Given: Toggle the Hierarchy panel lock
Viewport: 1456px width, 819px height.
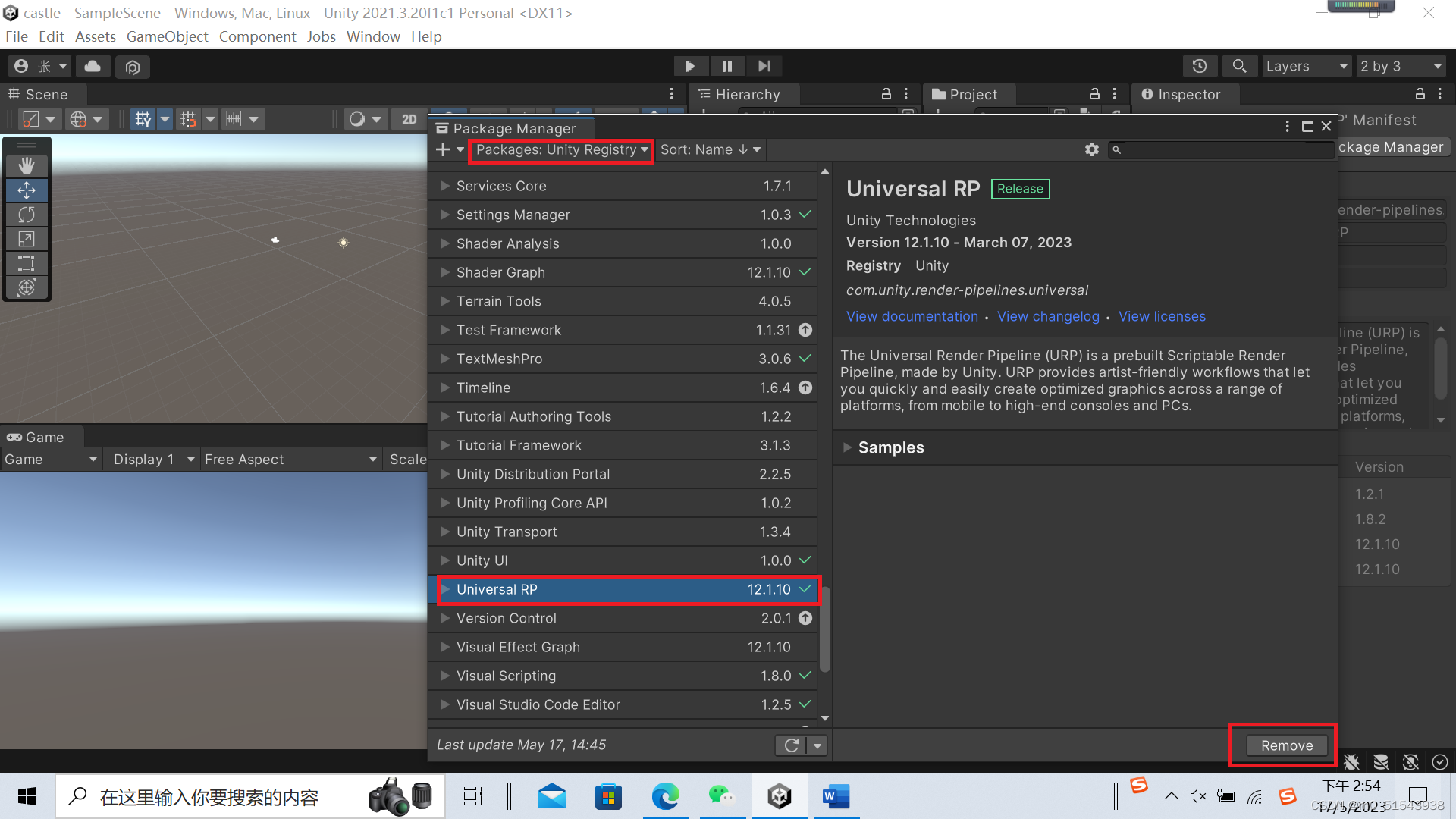Looking at the screenshot, I should pyautogui.click(x=886, y=94).
